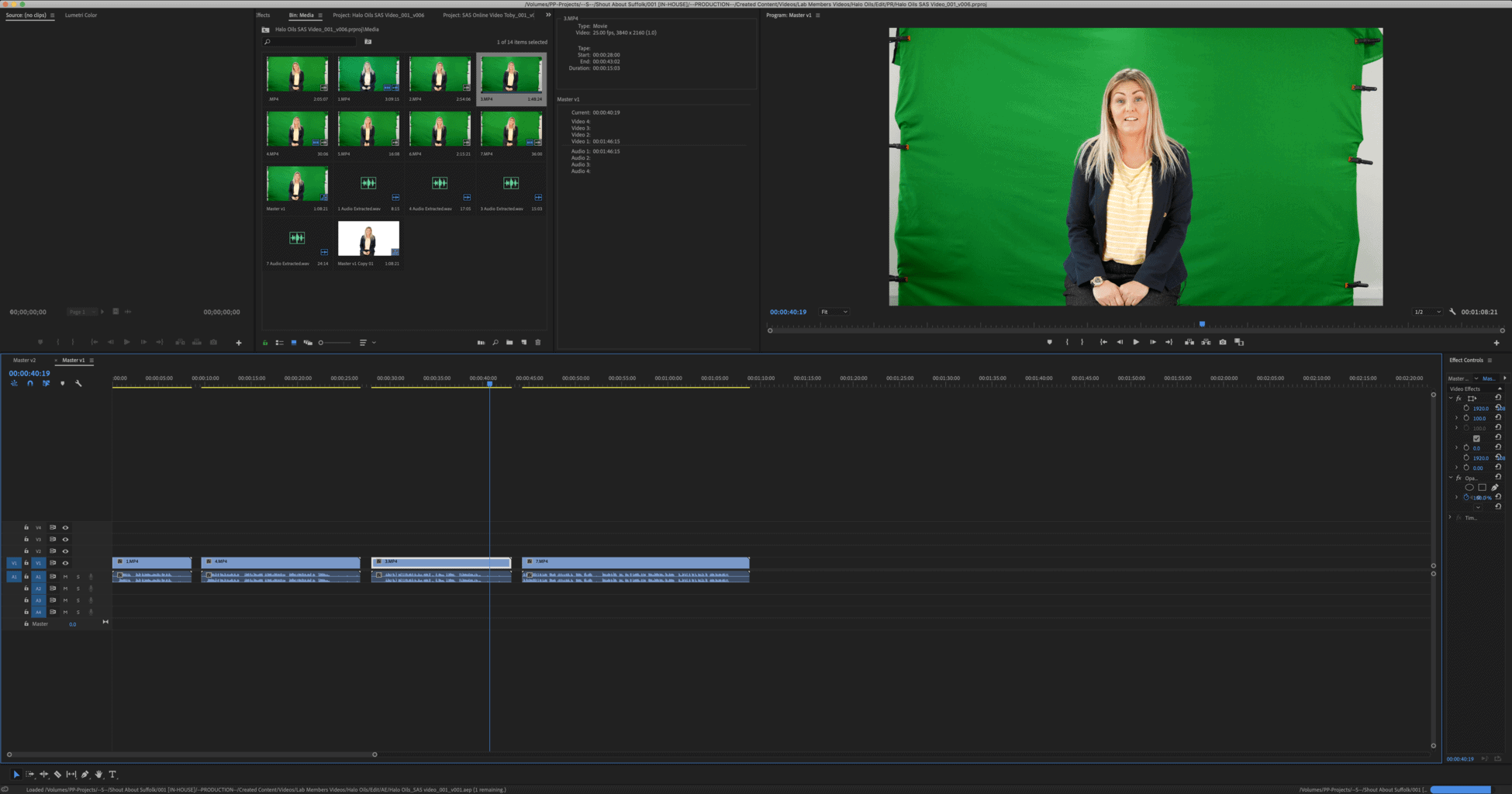Click the Master v1 Copy 01 thumbnail
The height and width of the screenshot is (794, 1512).
pos(368,239)
